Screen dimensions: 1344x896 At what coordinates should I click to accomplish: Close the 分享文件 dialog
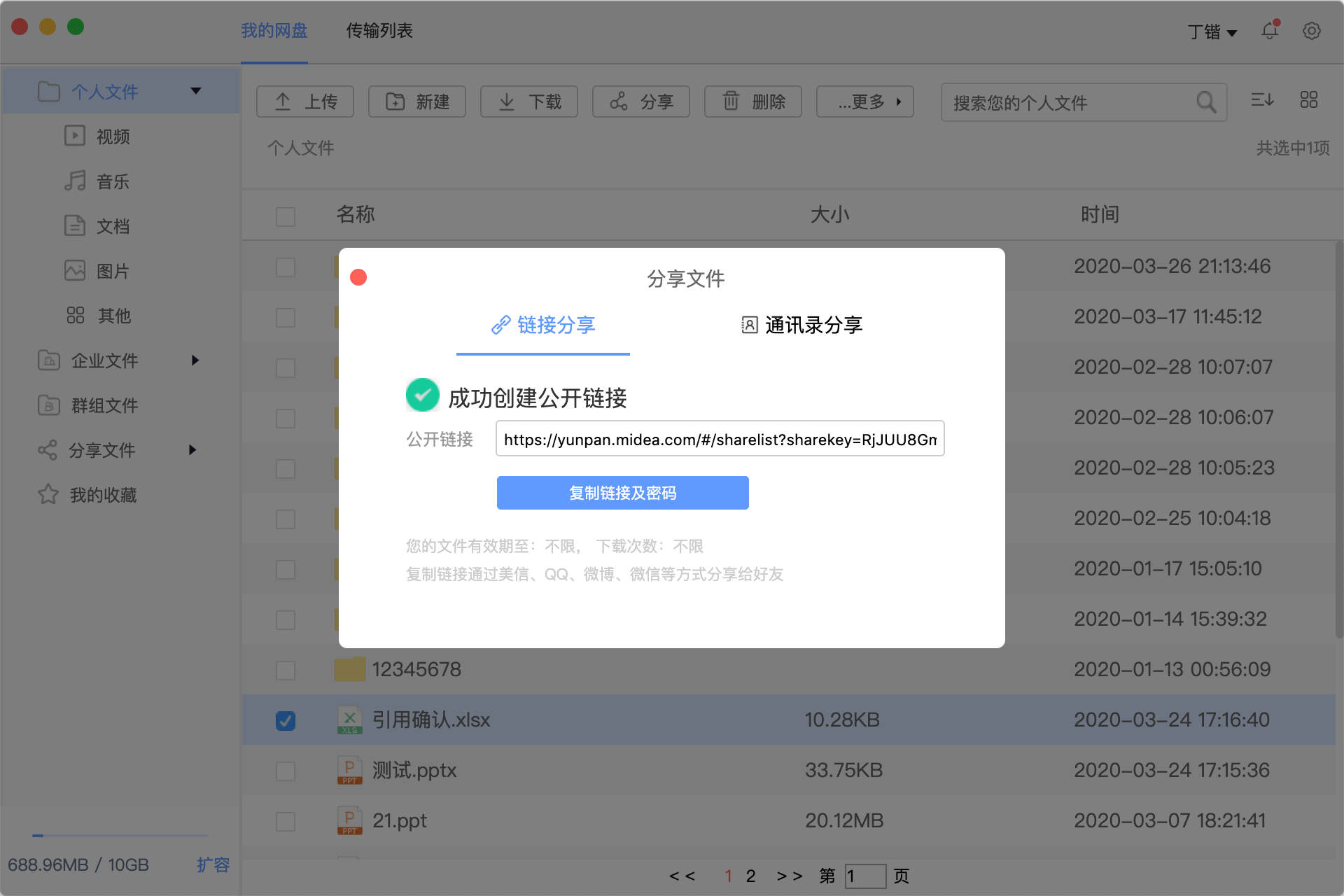[x=358, y=277]
